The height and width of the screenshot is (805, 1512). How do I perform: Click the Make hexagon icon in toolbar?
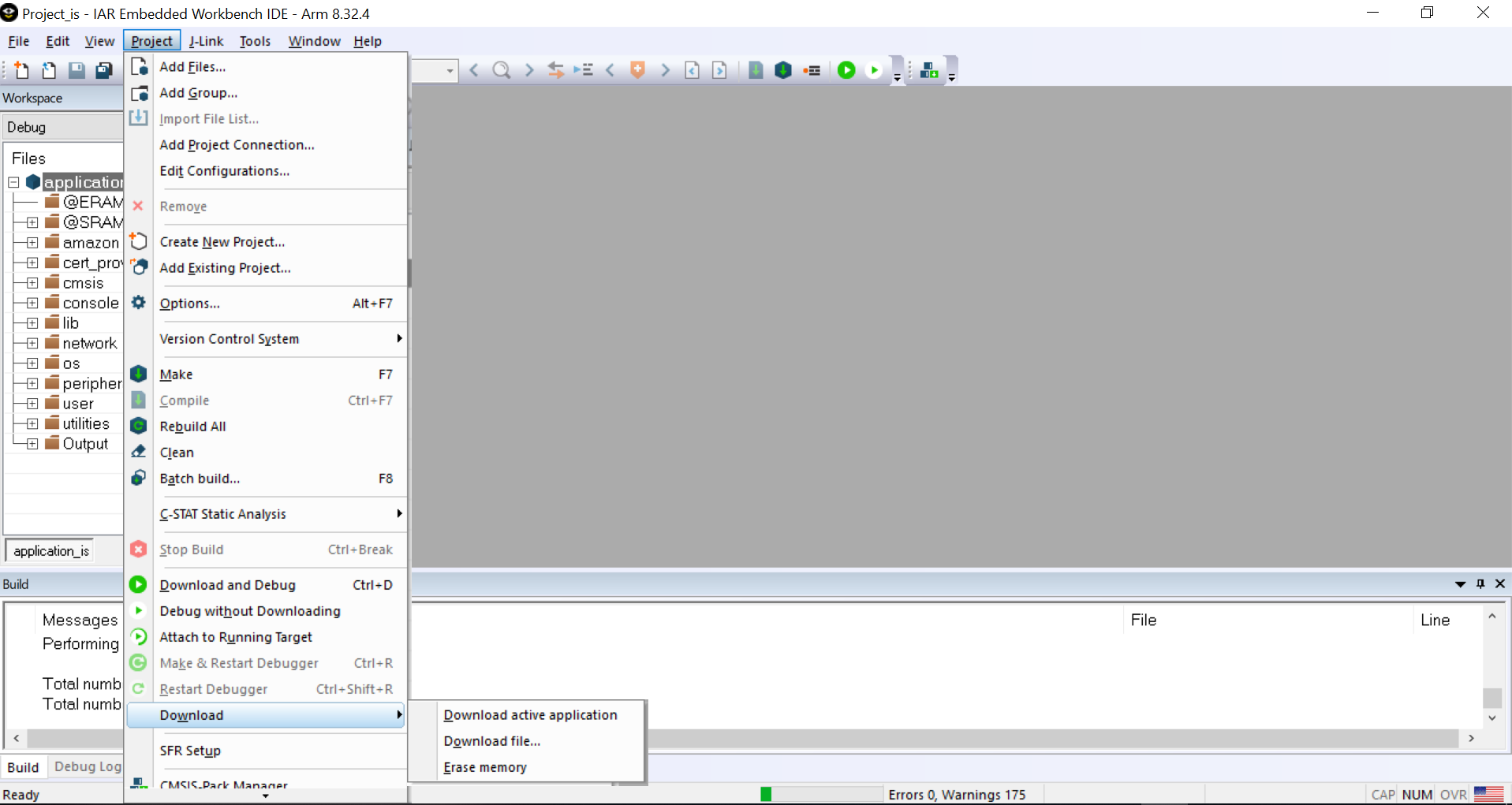[x=783, y=70]
